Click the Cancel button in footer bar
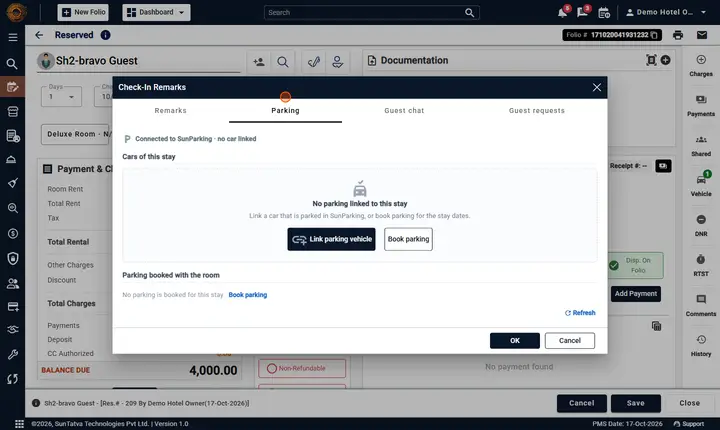The image size is (720, 430). [x=582, y=403]
